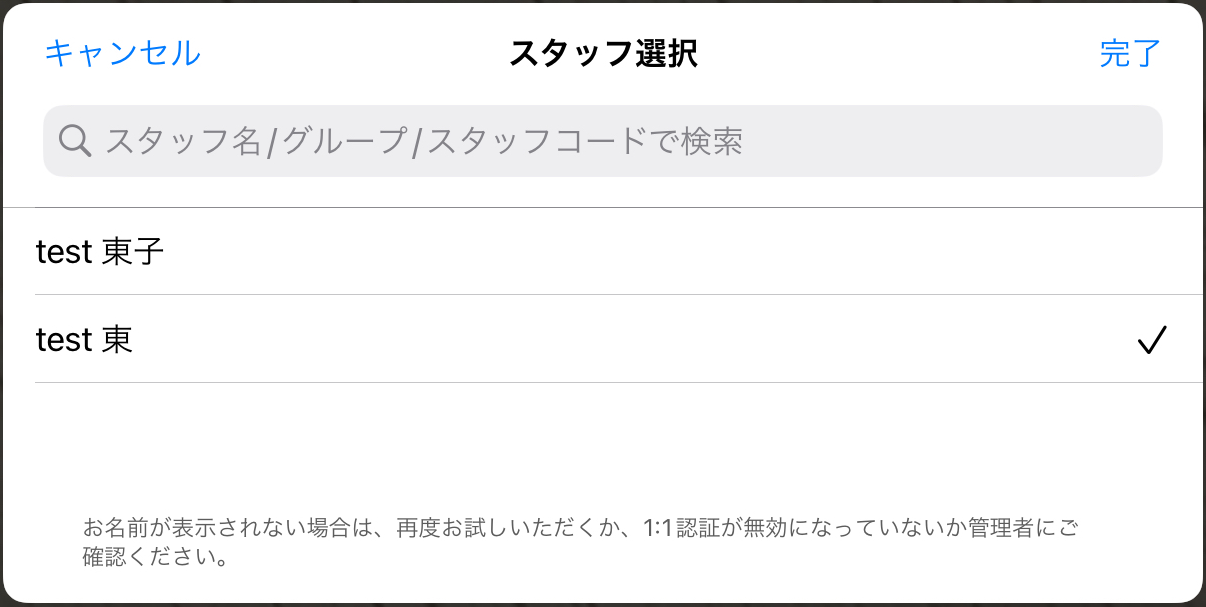This screenshot has height=607, width=1206.
Task: Click グループ in the search placeholder
Action: (343, 141)
